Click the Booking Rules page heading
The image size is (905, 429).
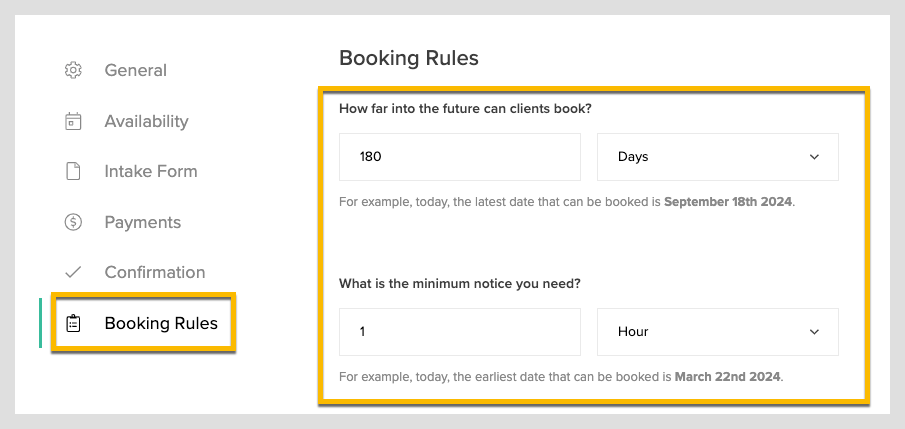tap(409, 58)
